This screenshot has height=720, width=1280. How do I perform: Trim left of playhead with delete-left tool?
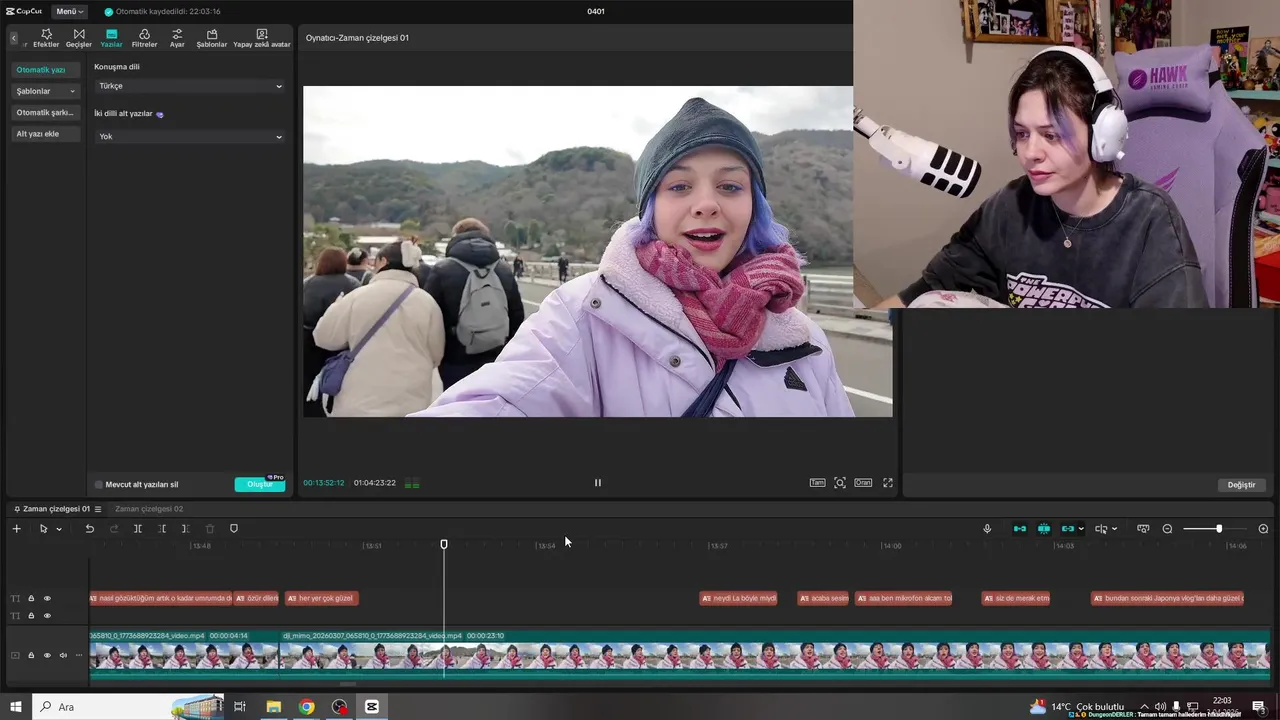(162, 528)
